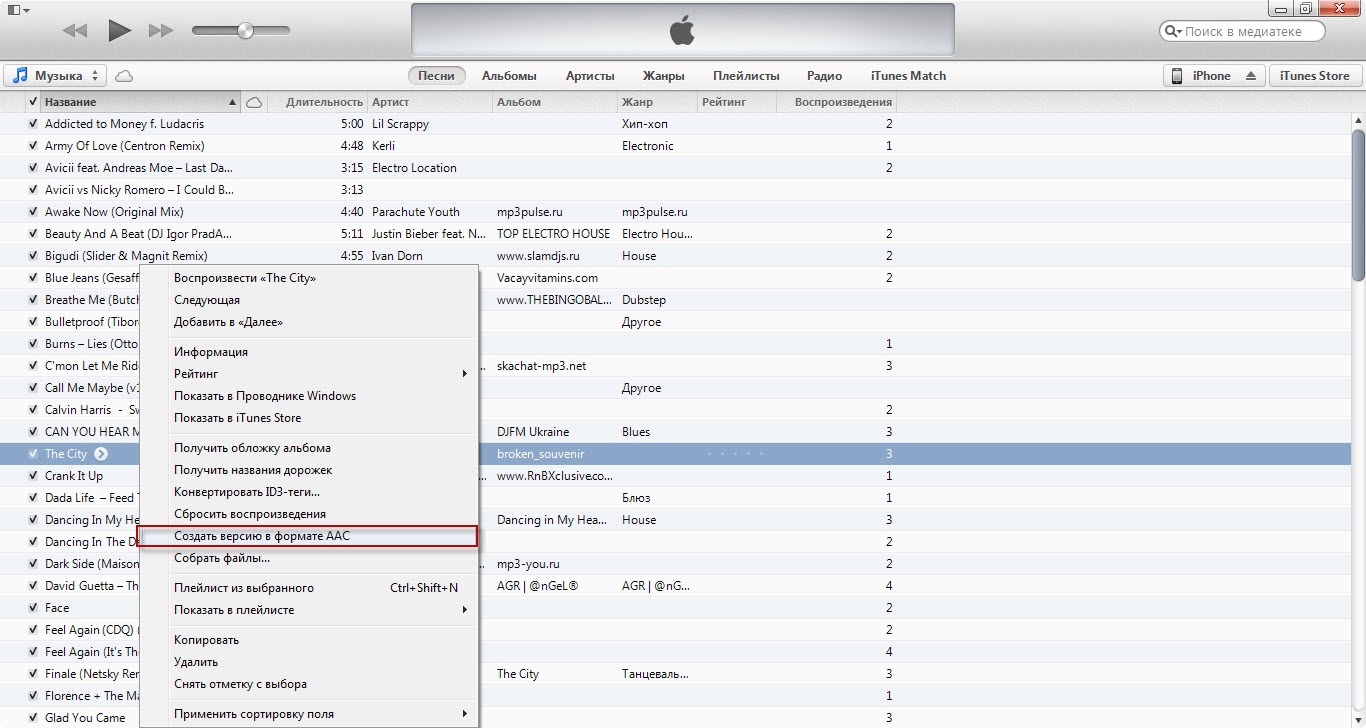Sort by the Длительность column
Screen dimensions: 1366x728
tap(318, 102)
